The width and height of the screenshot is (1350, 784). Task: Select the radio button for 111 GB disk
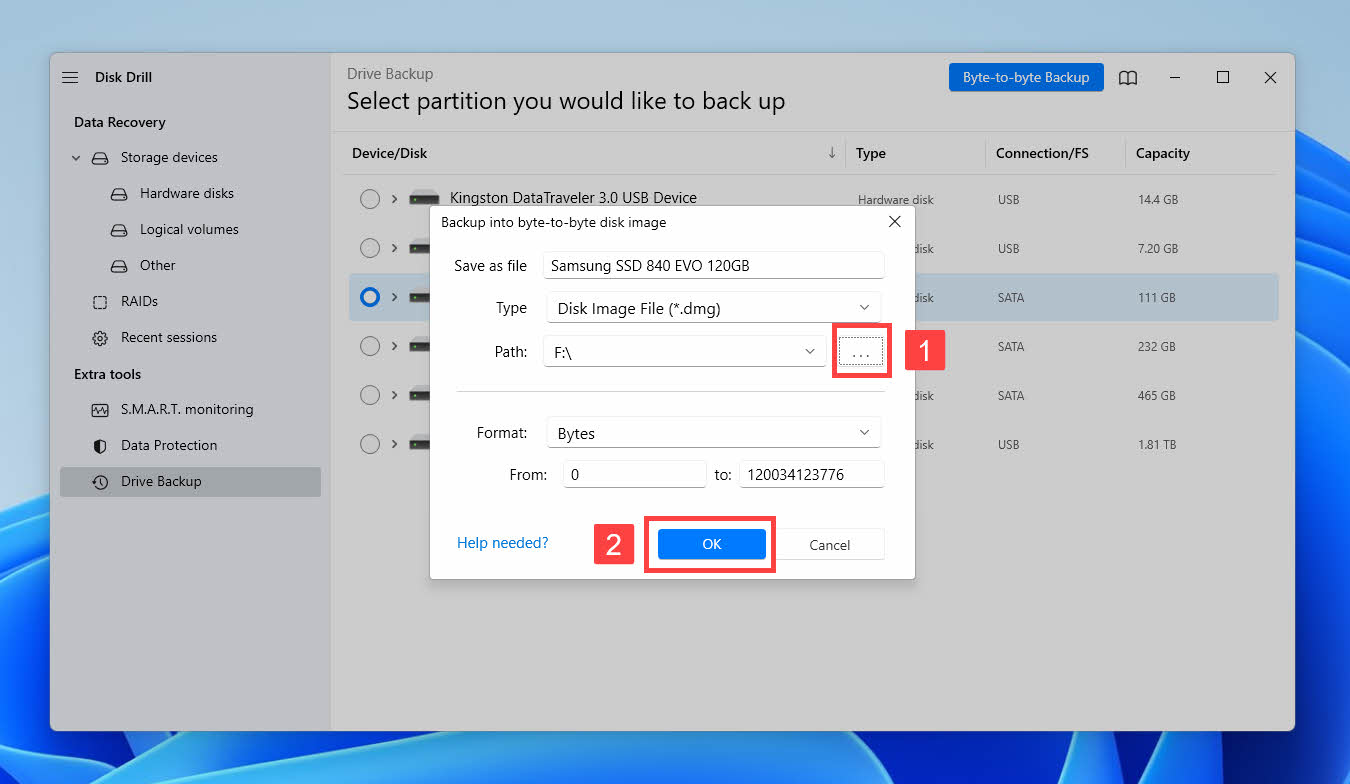[370, 297]
